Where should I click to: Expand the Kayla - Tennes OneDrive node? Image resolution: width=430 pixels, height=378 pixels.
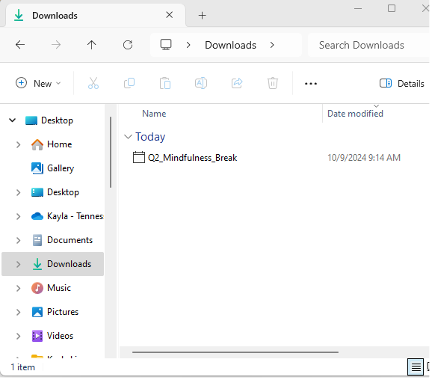pyautogui.click(x=18, y=216)
